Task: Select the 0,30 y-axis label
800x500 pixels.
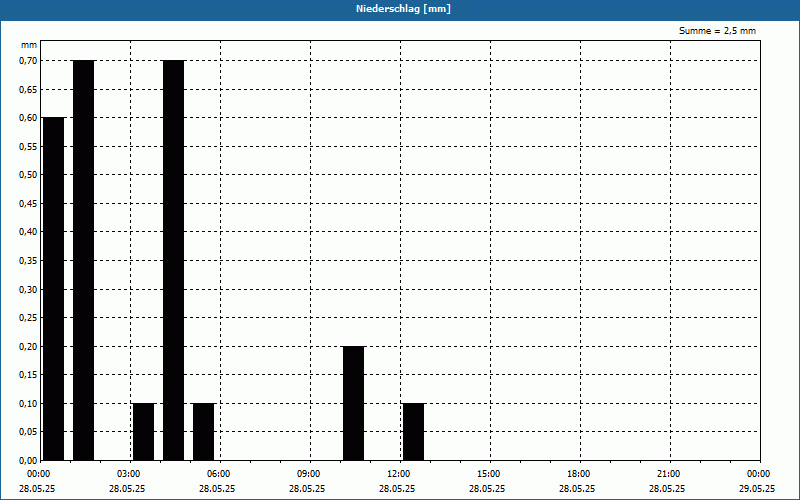Action: click(x=28, y=289)
